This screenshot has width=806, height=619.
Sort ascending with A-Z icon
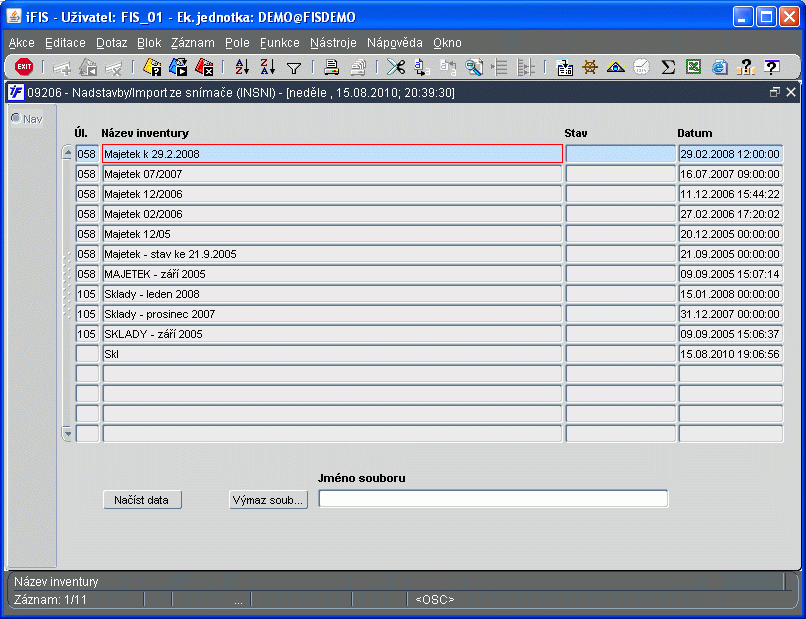(242, 67)
